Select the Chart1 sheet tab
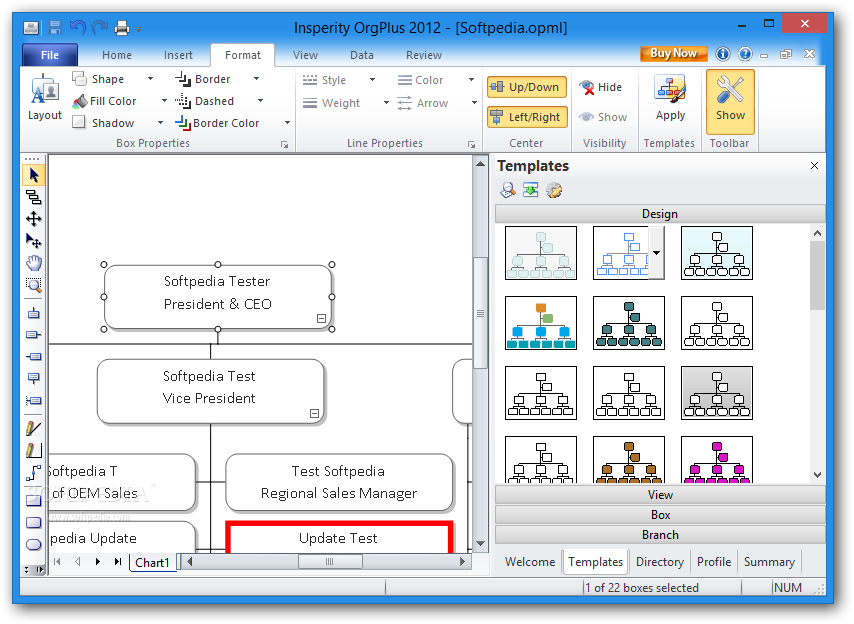This screenshot has height=624, width=854. (152, 562)
